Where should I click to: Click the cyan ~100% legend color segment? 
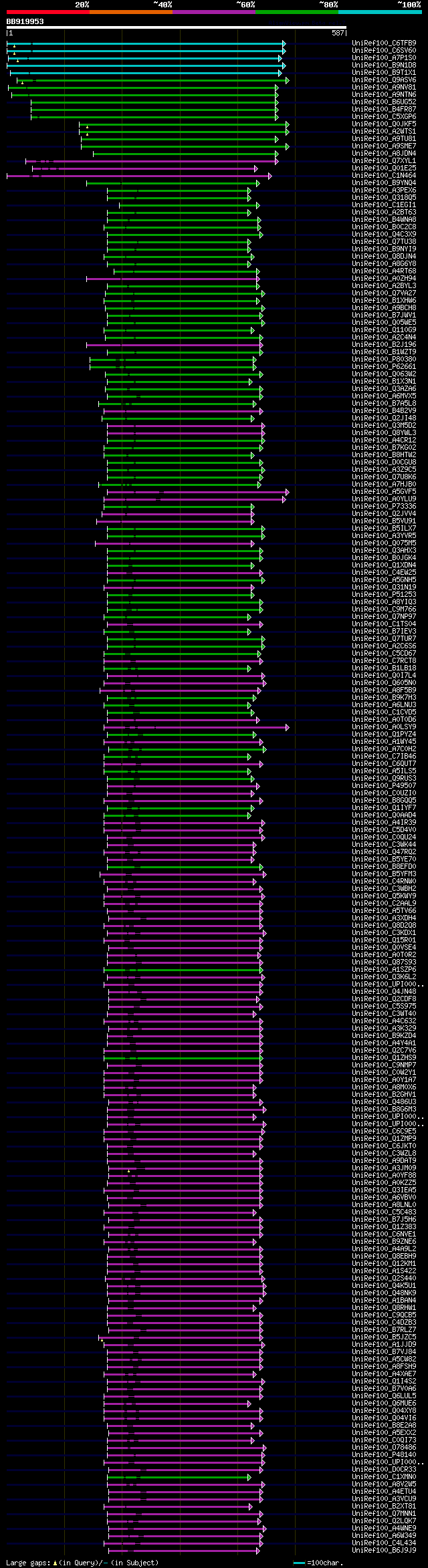pos(380,12)
